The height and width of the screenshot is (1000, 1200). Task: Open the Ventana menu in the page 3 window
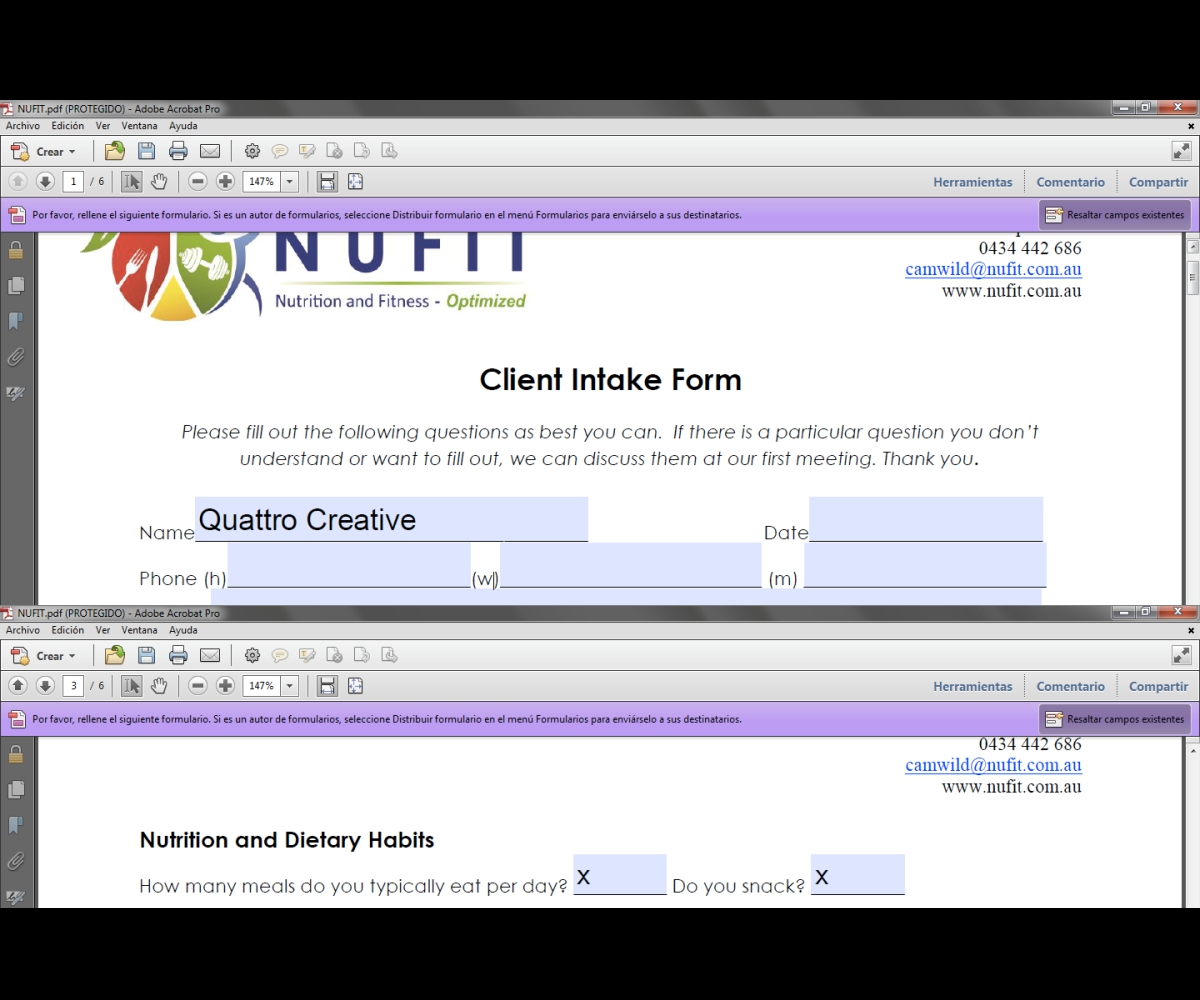(140, 631)
